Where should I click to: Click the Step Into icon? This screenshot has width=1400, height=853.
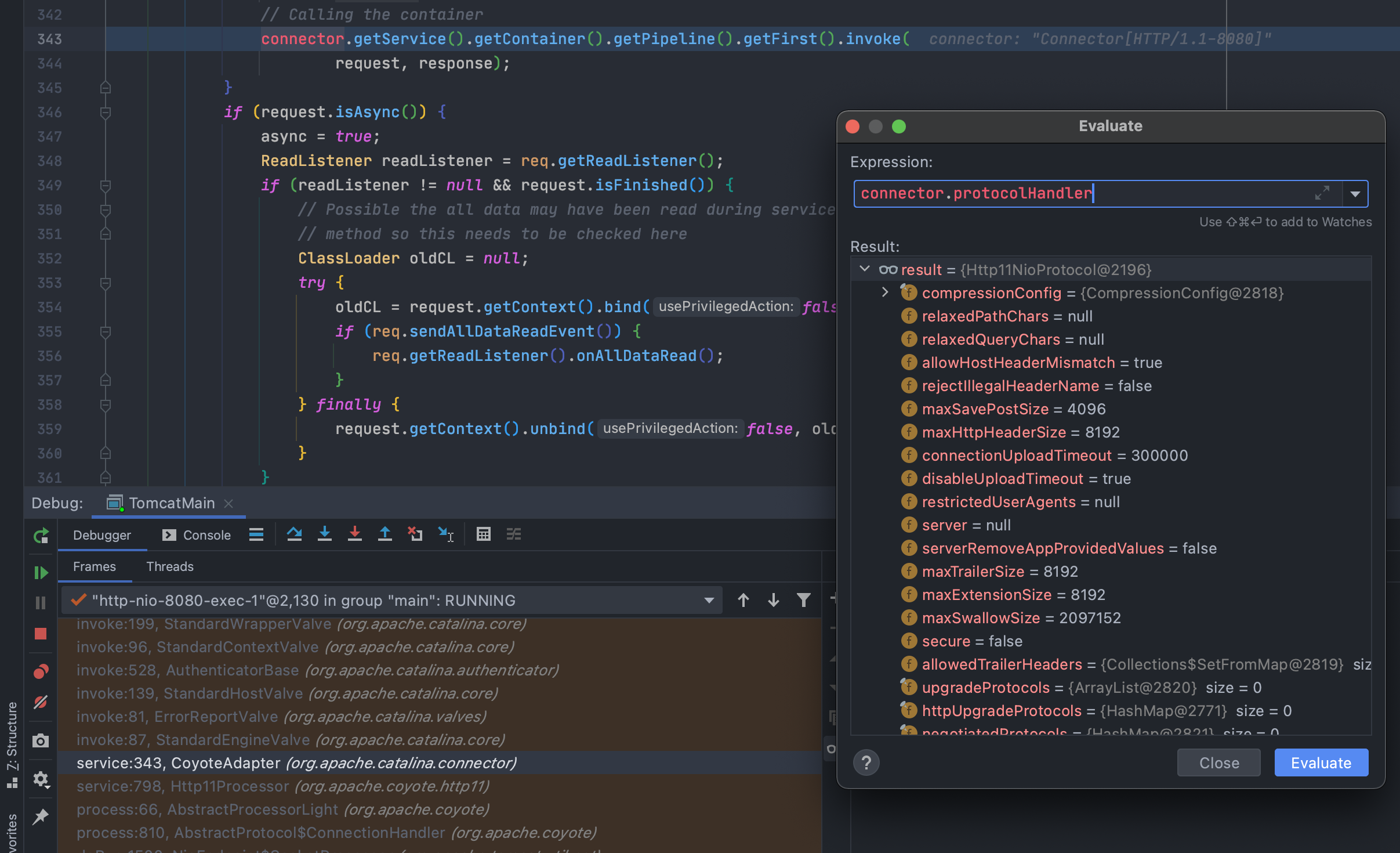[x=325, y=534]
